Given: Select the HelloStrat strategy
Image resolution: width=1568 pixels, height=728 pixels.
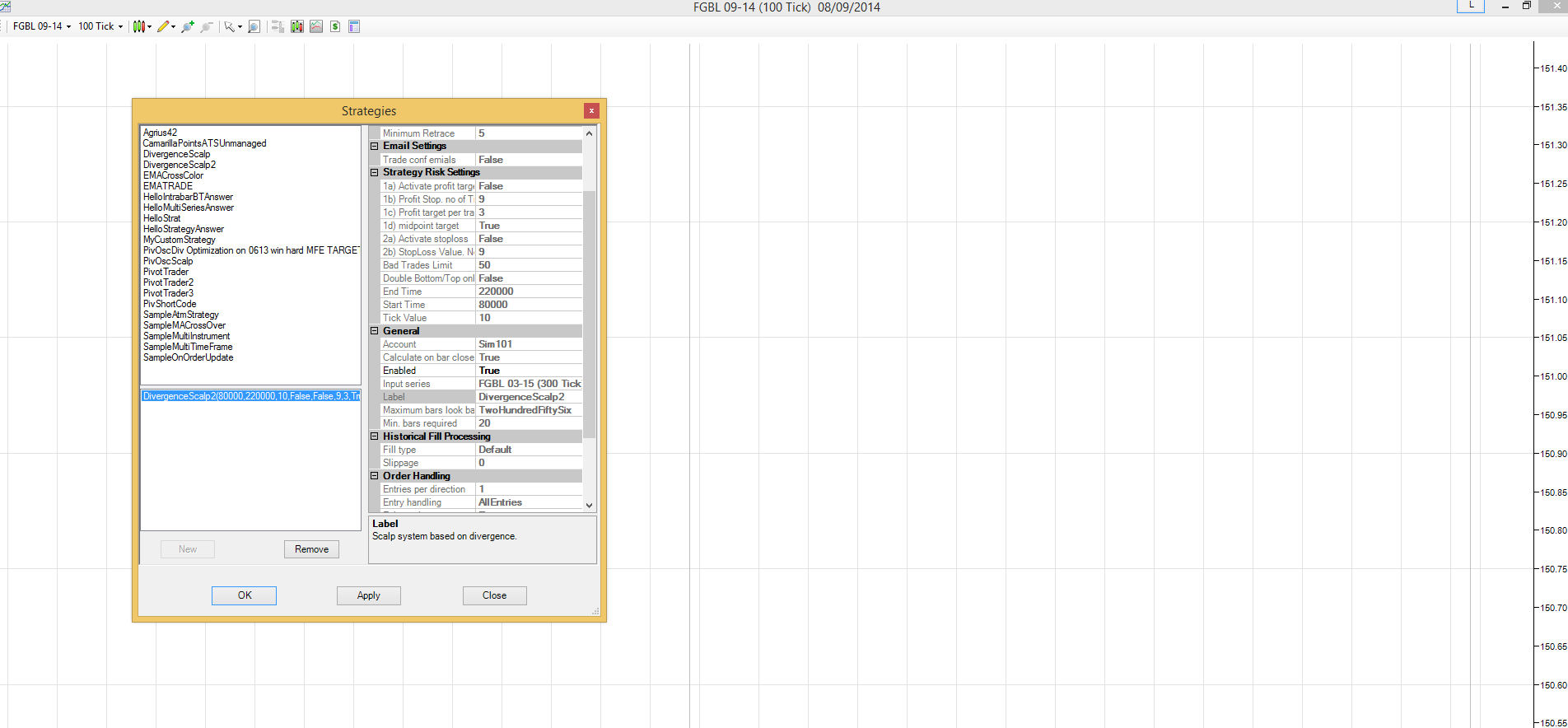Looking at the screenshot, I should point(161,218).
